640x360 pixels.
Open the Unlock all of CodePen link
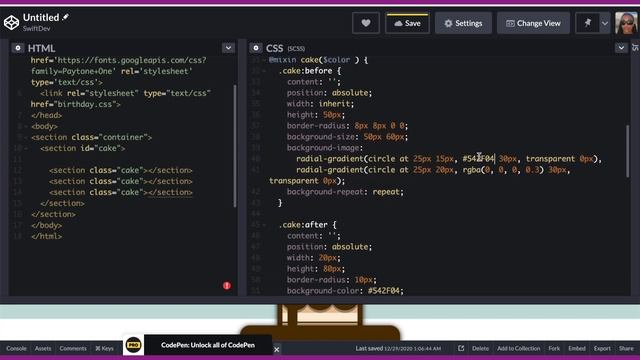click(208, 345)
